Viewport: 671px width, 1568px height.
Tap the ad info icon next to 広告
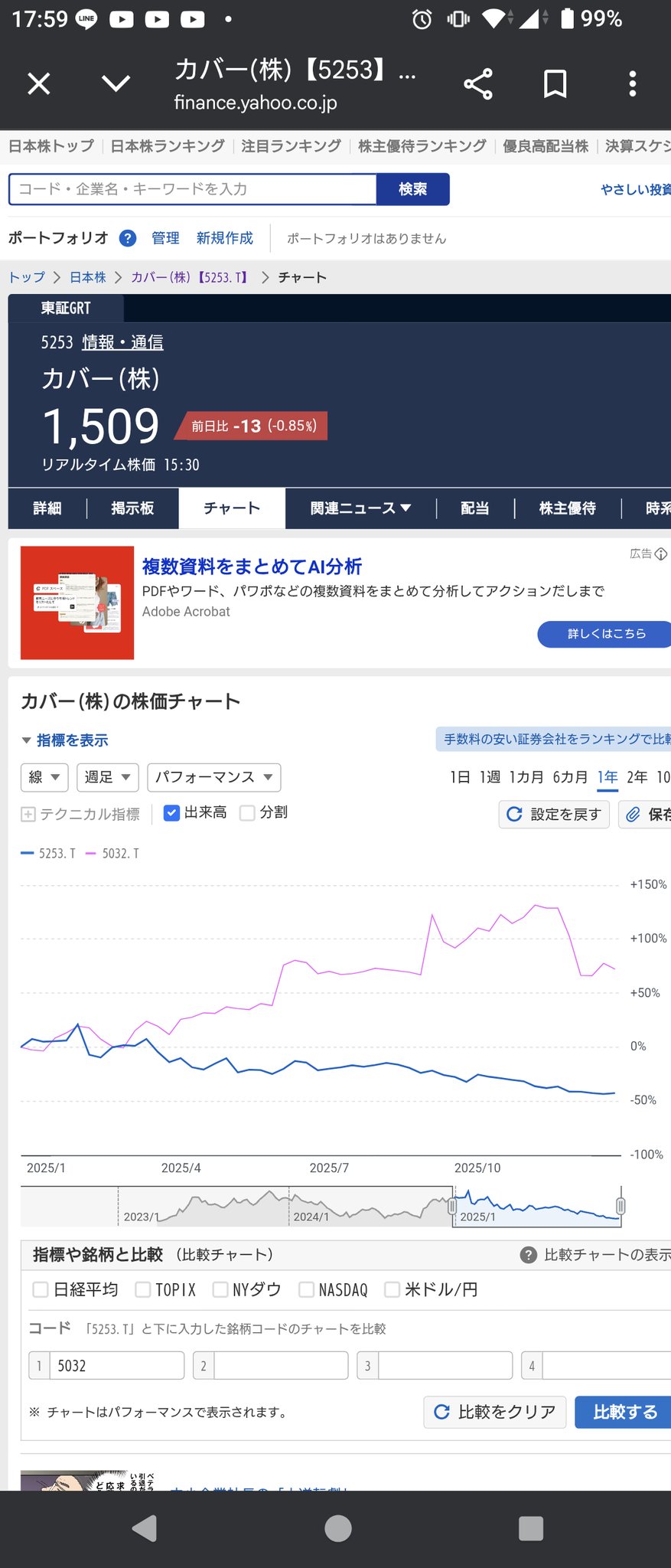[x=661, y=554]
